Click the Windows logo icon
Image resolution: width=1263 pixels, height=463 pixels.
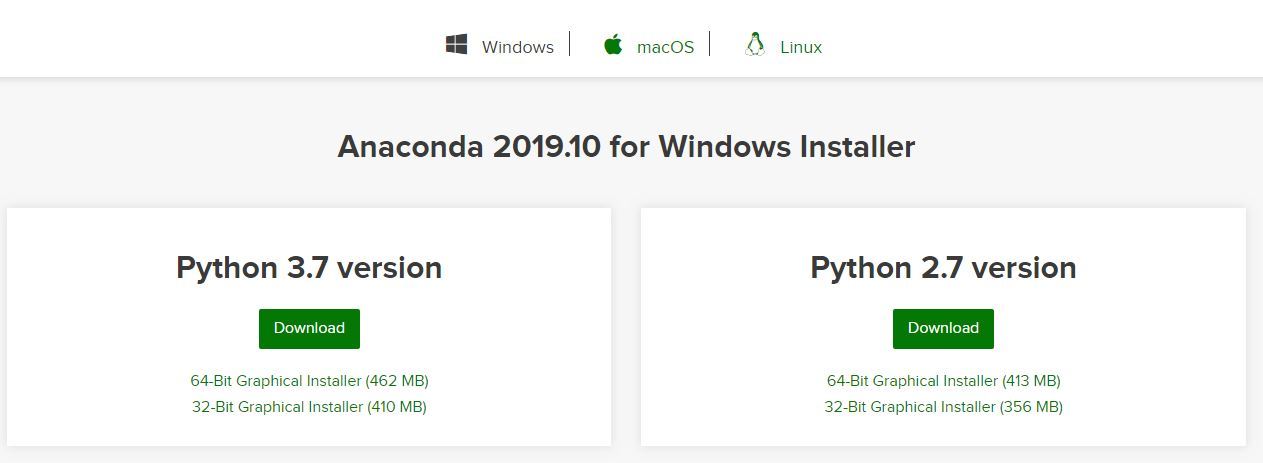click(x=457, y=45)
